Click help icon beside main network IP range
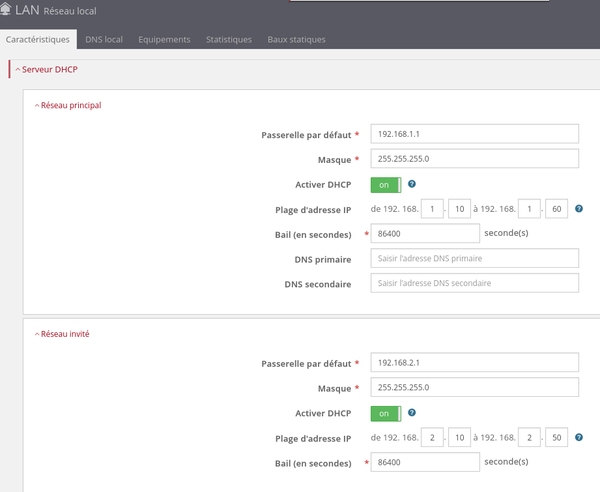Viewport: 600px width, 492px height. tap(579, 209)
